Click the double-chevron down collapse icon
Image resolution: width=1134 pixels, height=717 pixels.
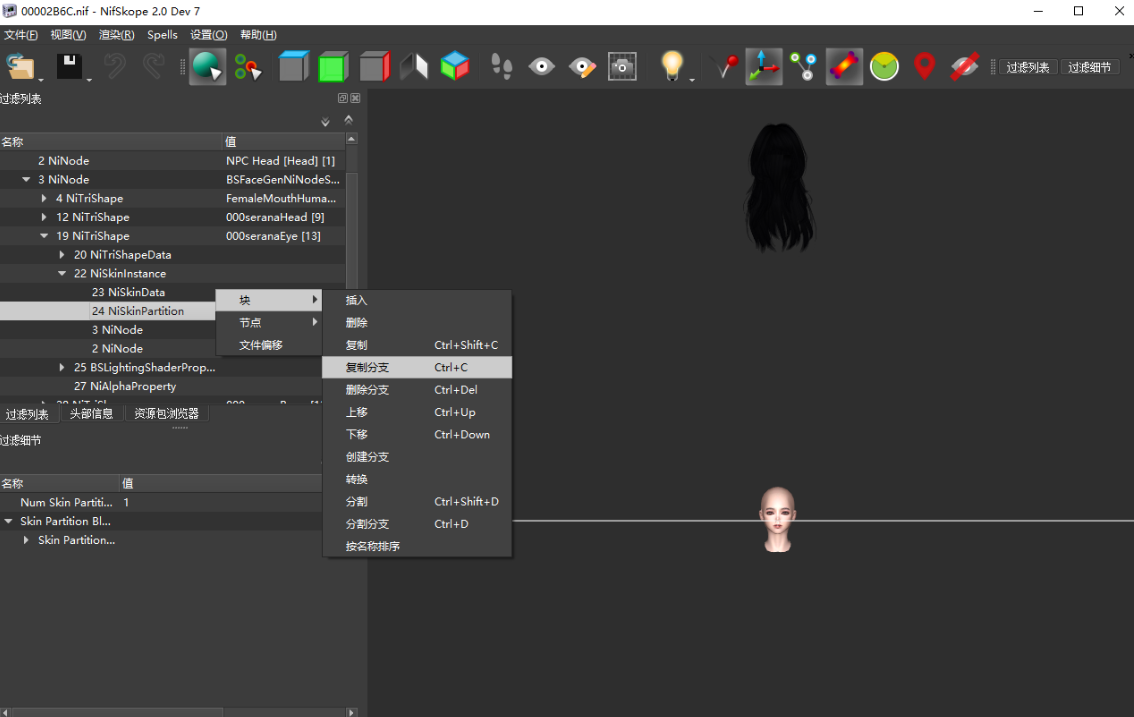click(325, 122)
